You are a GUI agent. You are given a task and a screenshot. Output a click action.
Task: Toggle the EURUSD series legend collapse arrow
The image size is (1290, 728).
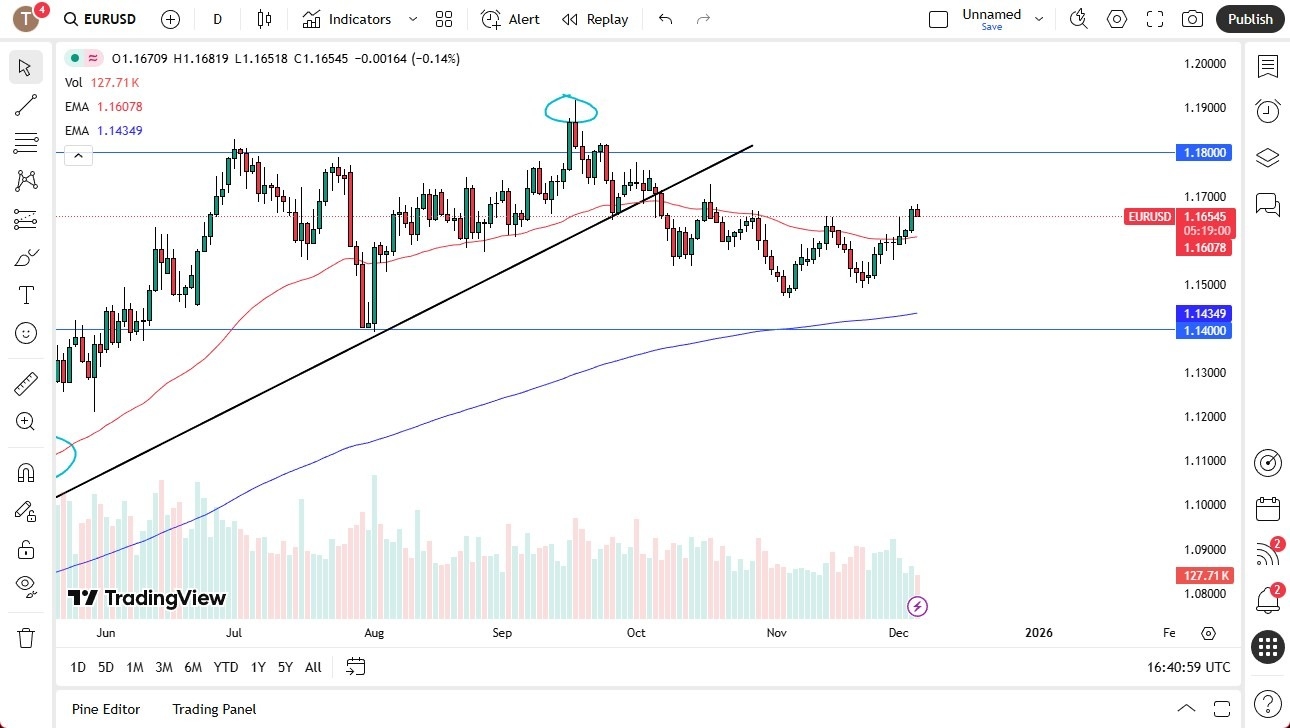[x=78, y=155]
